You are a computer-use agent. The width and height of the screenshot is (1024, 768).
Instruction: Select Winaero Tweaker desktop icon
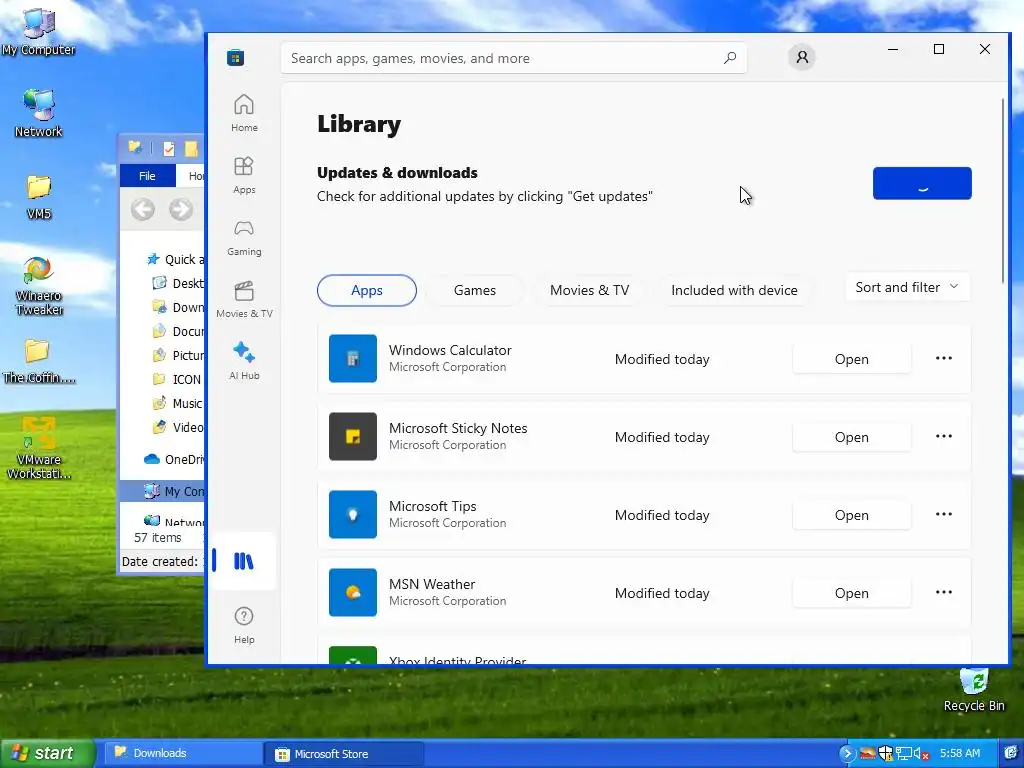click(x=39, y=286)
